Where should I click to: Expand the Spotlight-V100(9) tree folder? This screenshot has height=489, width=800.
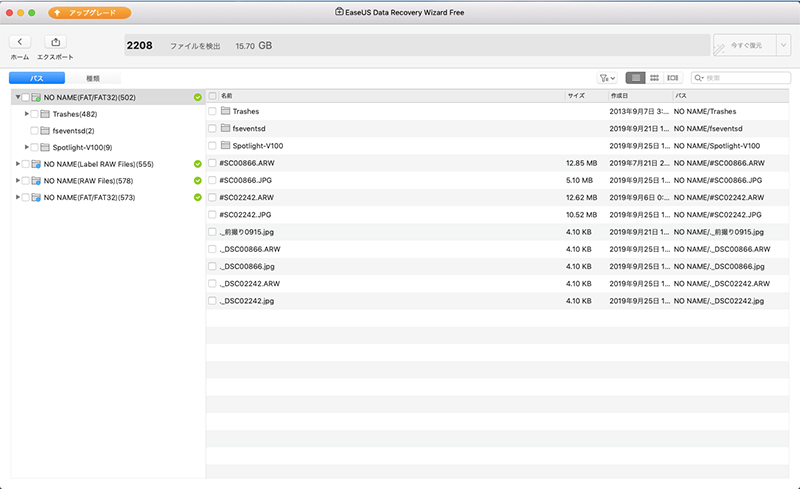[27, 147]
